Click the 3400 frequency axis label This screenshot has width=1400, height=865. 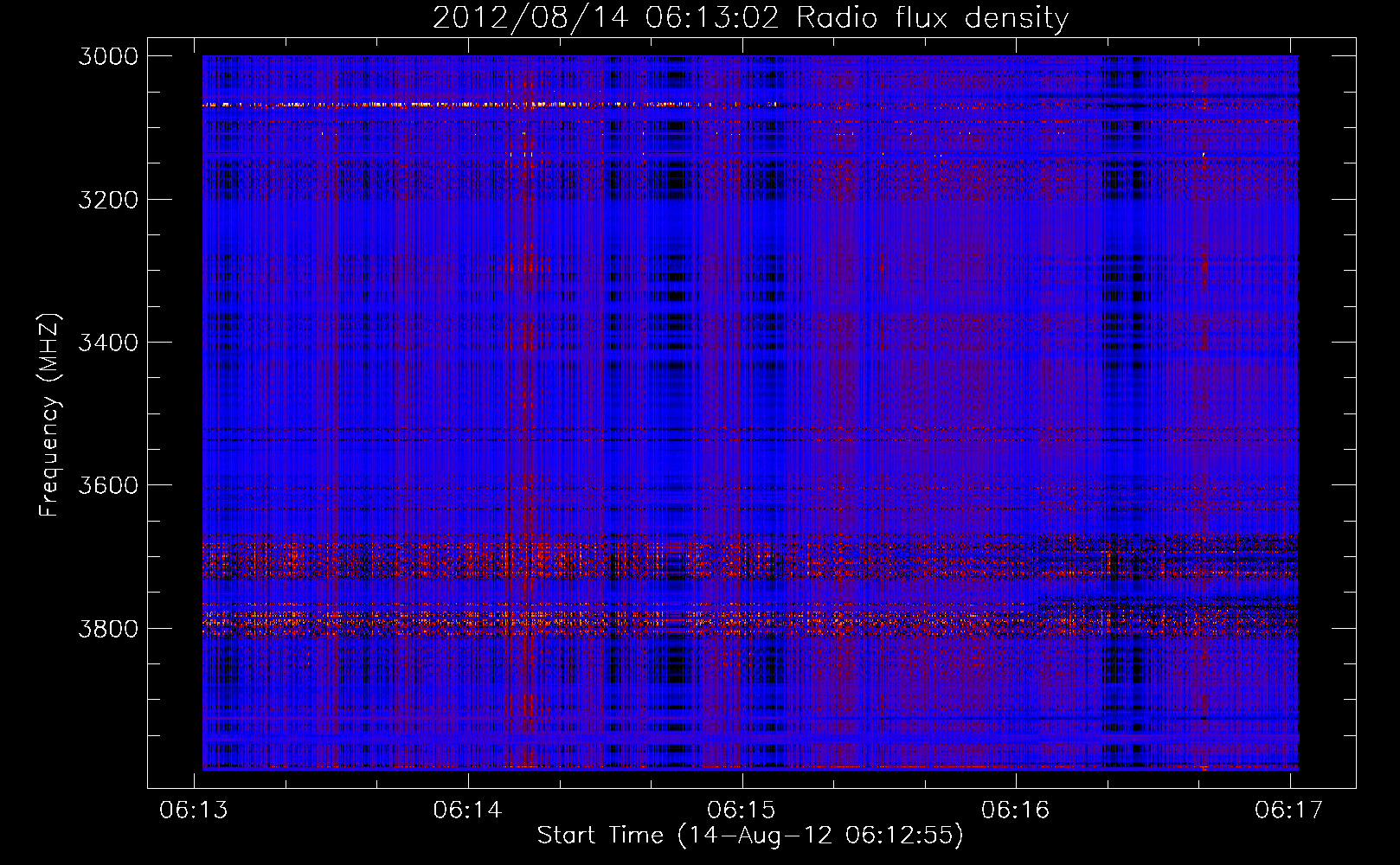108,343
